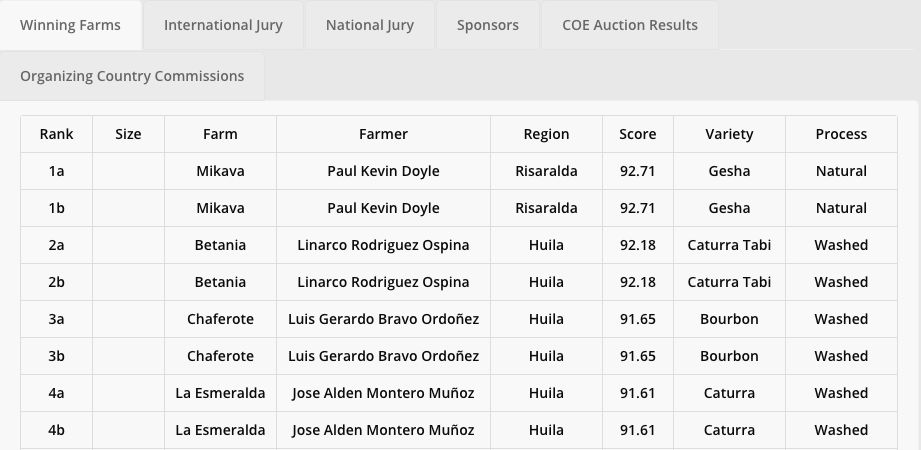Open the Sponsors tab
921x450 pixels.
tap(488, 25)
